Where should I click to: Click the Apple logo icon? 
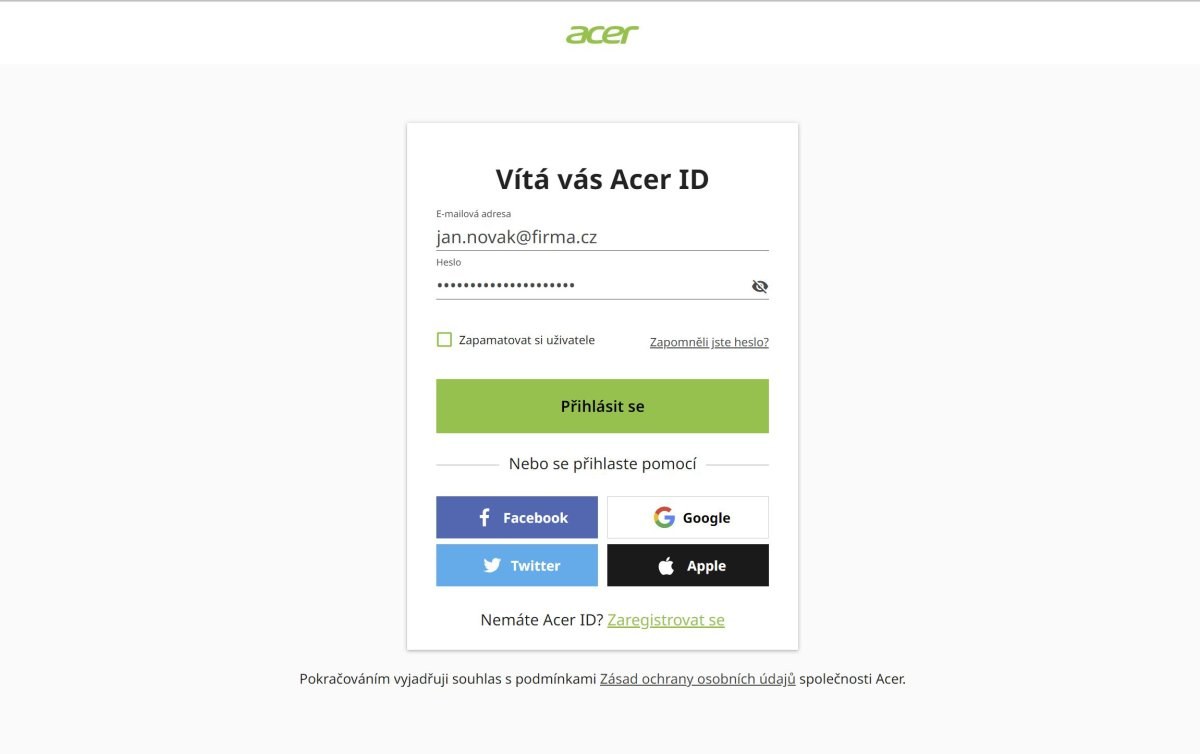666,566
